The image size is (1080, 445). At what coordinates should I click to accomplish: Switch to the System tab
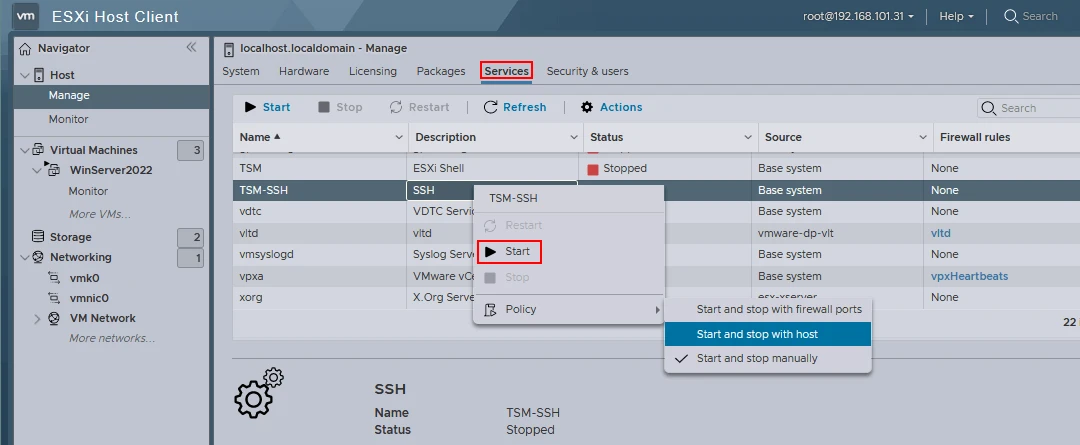coord(240,71)
